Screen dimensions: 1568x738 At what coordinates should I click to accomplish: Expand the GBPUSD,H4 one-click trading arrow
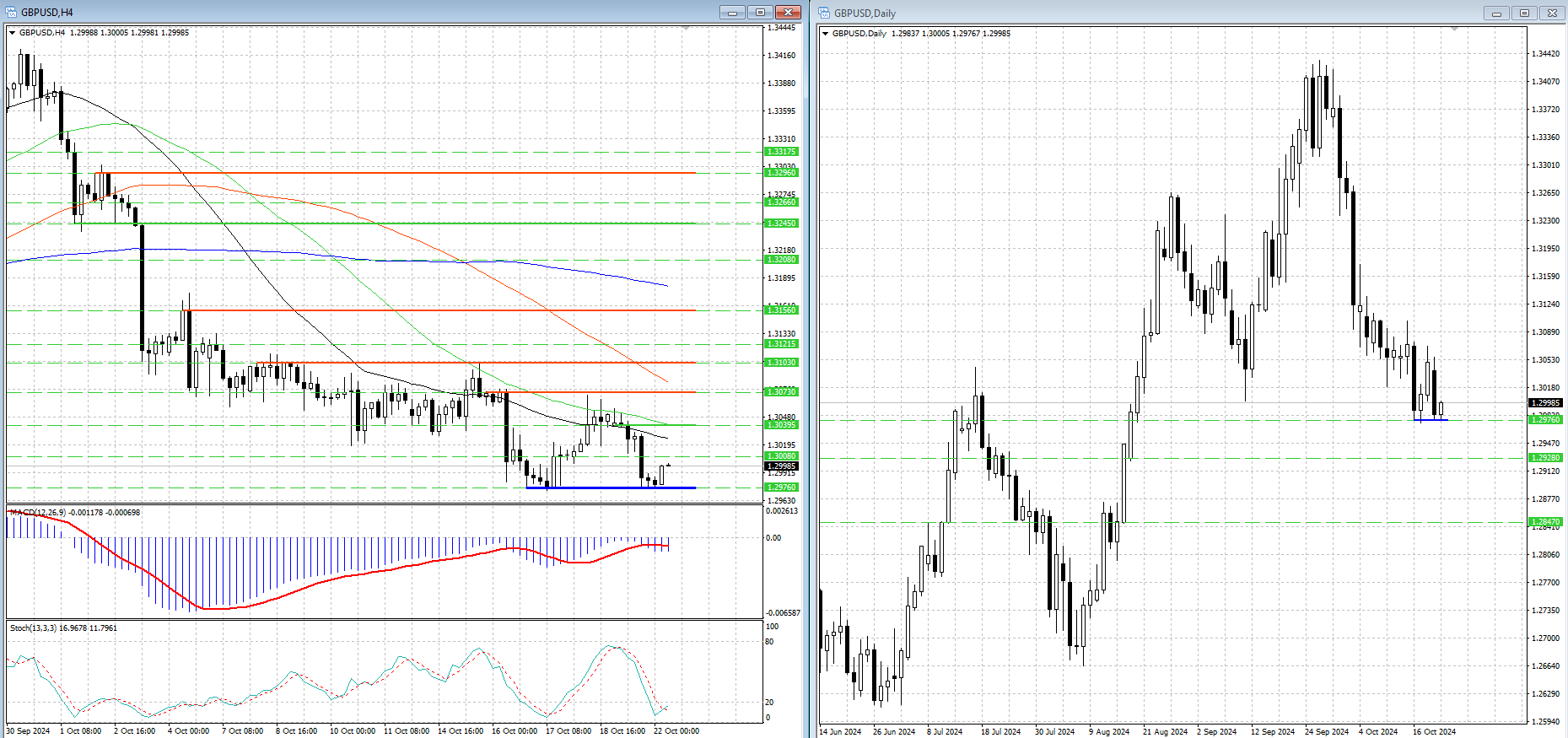13,33
